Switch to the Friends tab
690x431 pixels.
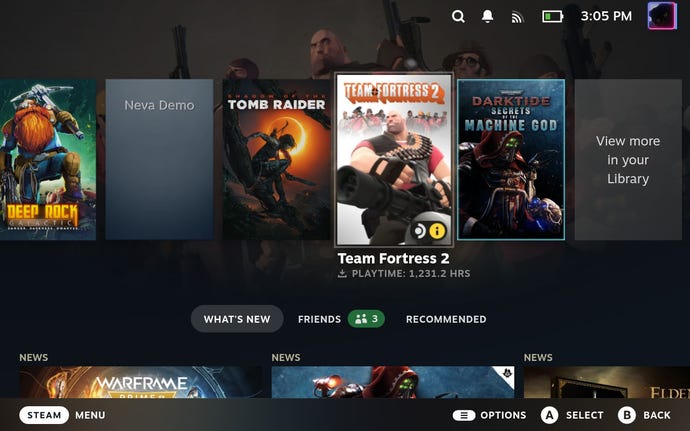tap(319, 319)
